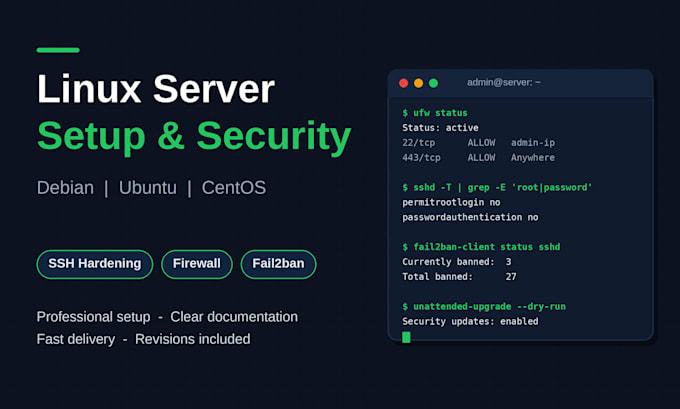Click the sshd -T grep command line

click(x=497, y=187)
